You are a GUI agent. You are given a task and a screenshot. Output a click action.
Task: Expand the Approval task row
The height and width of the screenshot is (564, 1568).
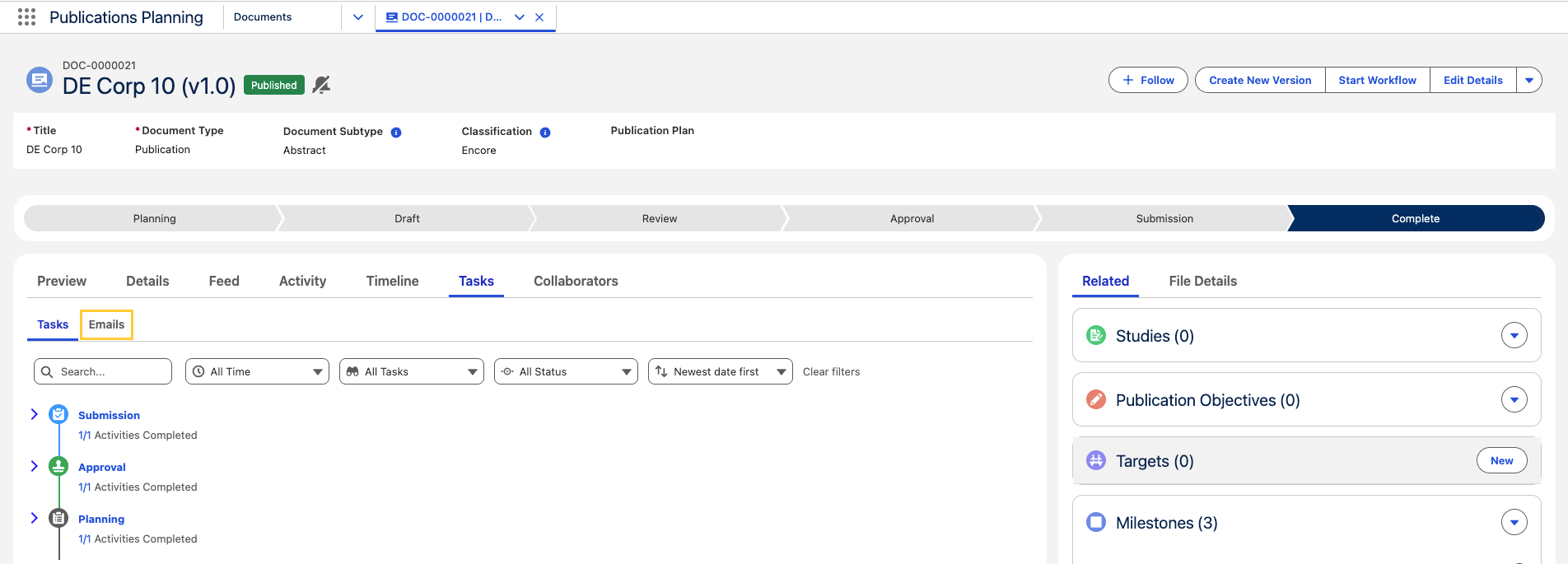tap(34, 466)
